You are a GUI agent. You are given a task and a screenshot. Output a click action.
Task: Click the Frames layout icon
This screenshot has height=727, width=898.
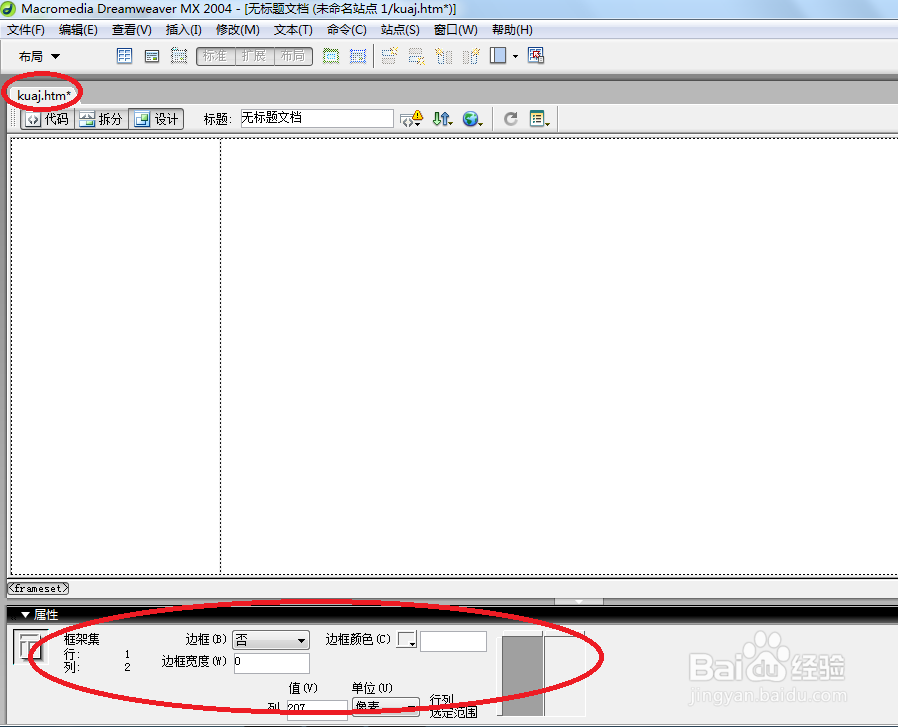click(498, 56)
